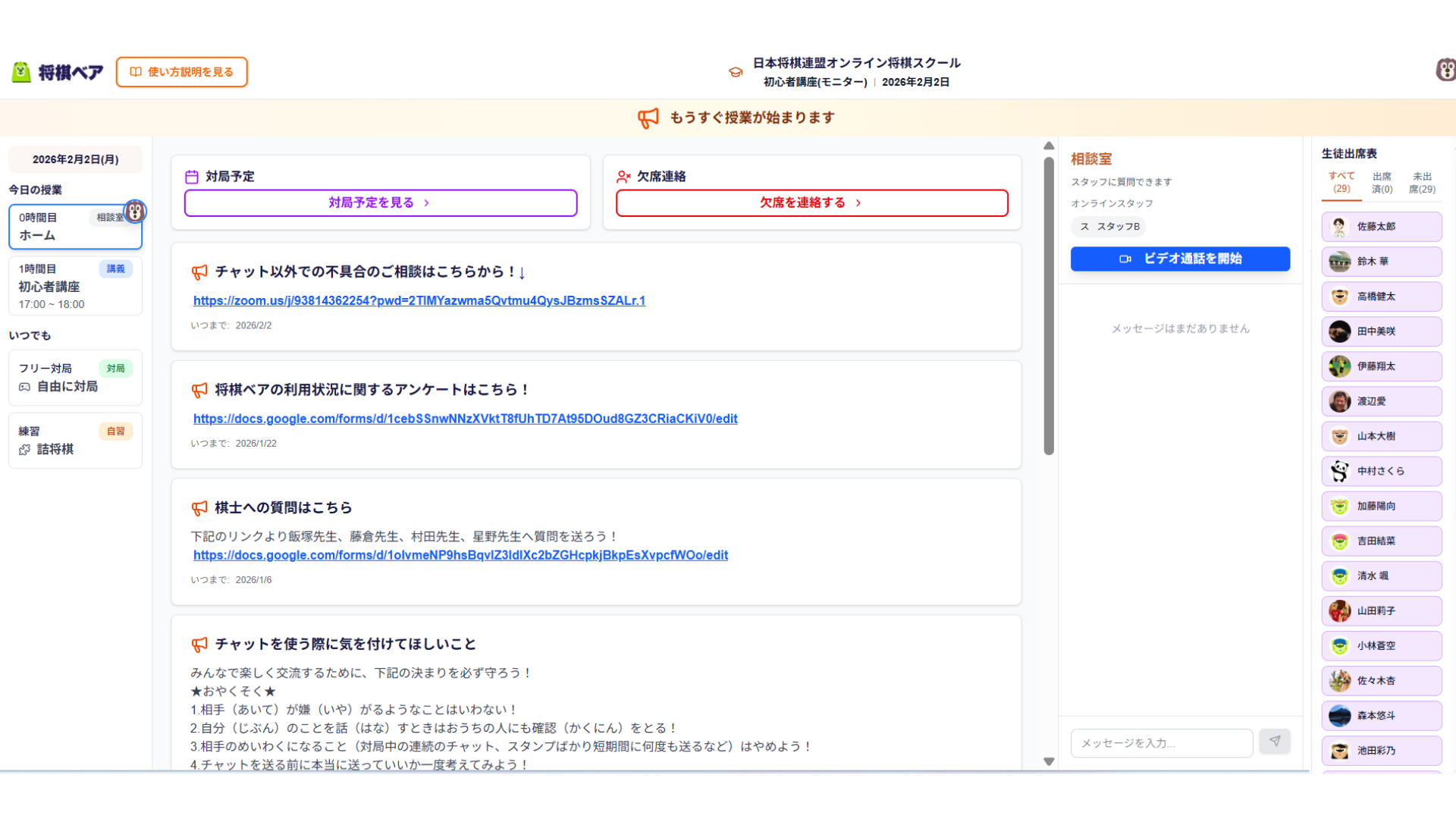Click the practice icon next to 詰将棋

pyautogui.click(x=25, y=449)
